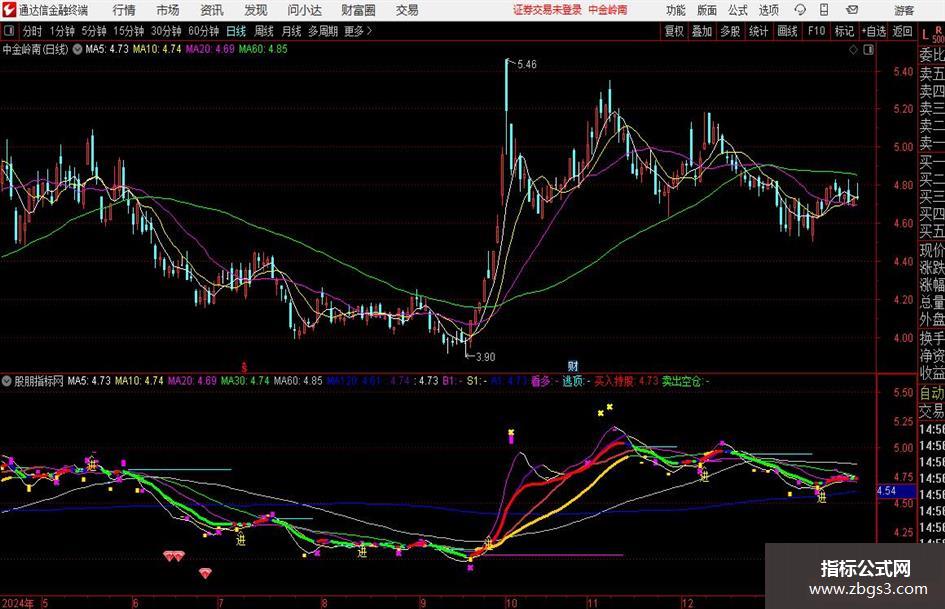Open the 选项 menu
The width and height of the screenshot is (945, 609).
(x=768, y=10)
